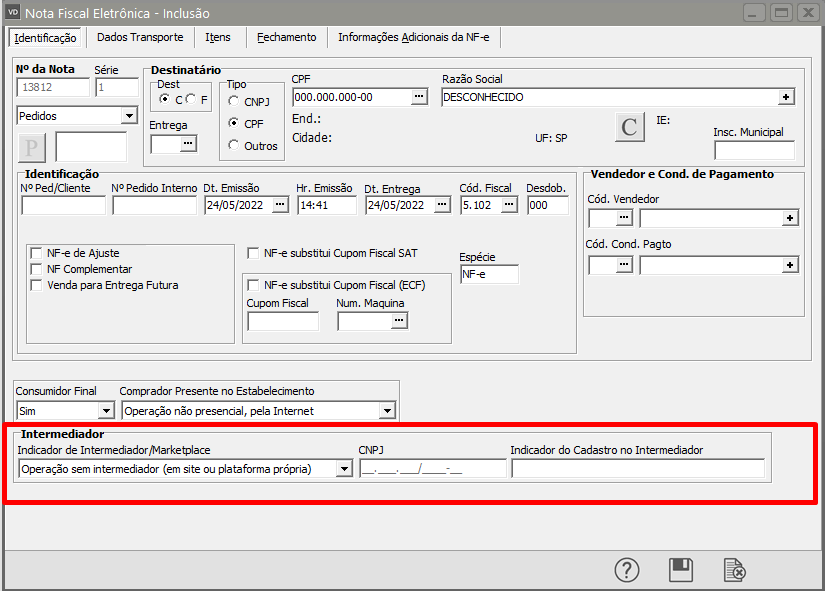Open Dt. Emissão date picker button
This screenshot has width=825, height=591.
click(280, 205)
